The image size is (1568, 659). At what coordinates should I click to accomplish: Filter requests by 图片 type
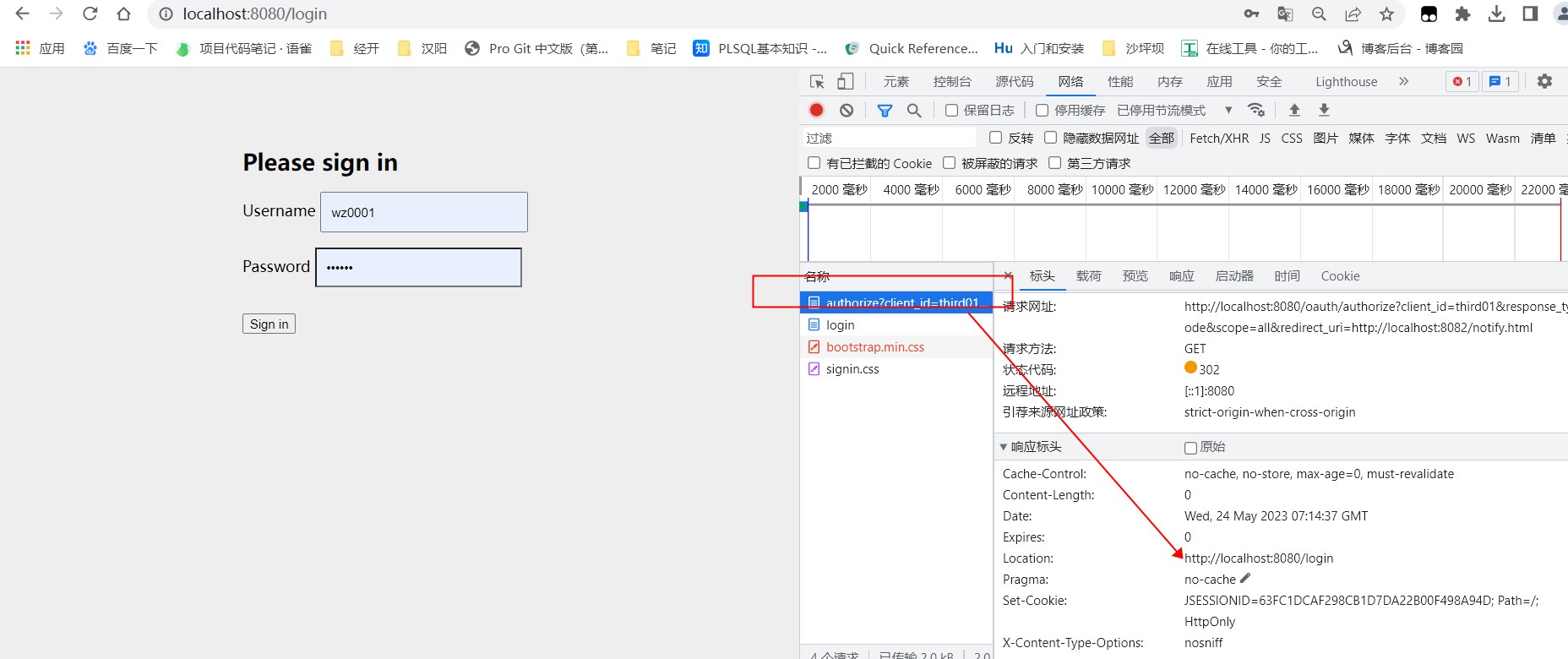click(x=1325, y=138)
